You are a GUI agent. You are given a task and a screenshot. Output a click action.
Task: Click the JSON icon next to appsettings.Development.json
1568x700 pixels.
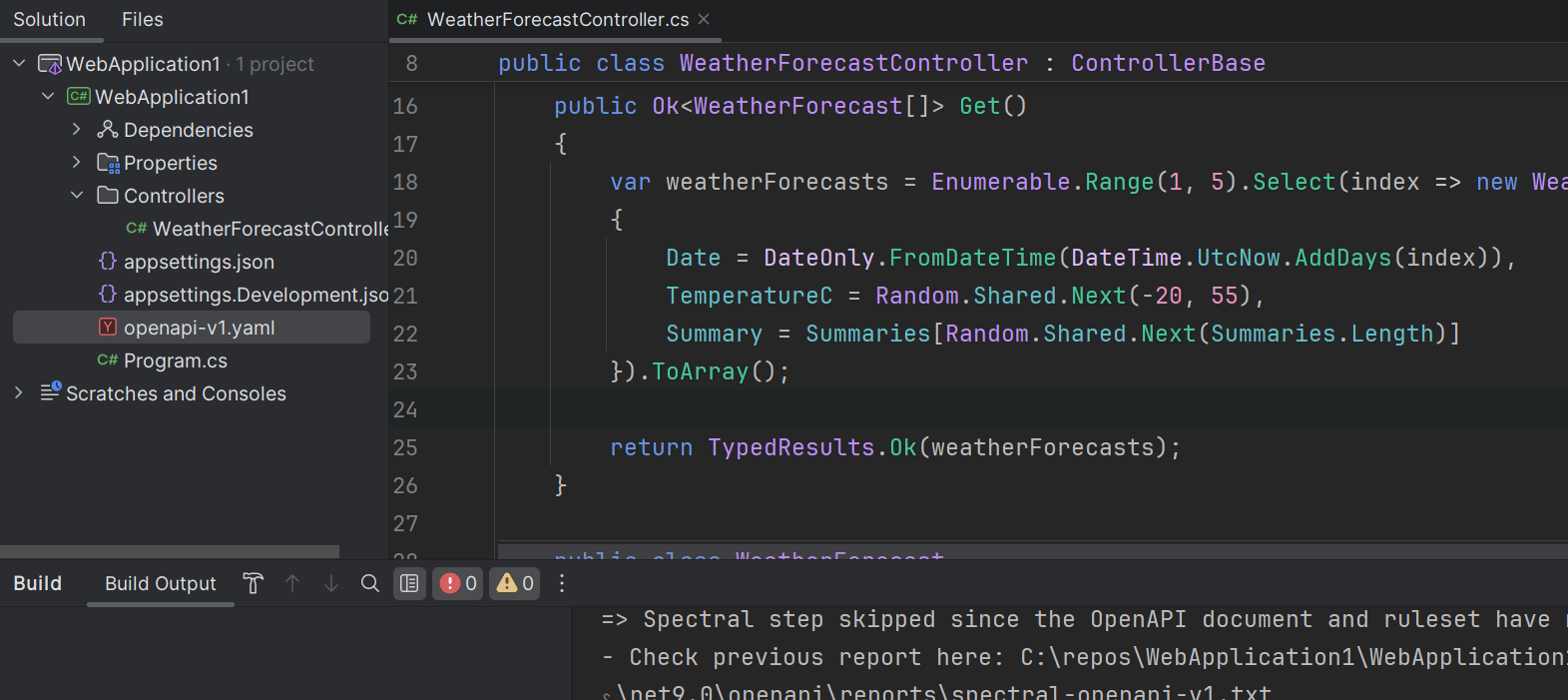(108, 295)
